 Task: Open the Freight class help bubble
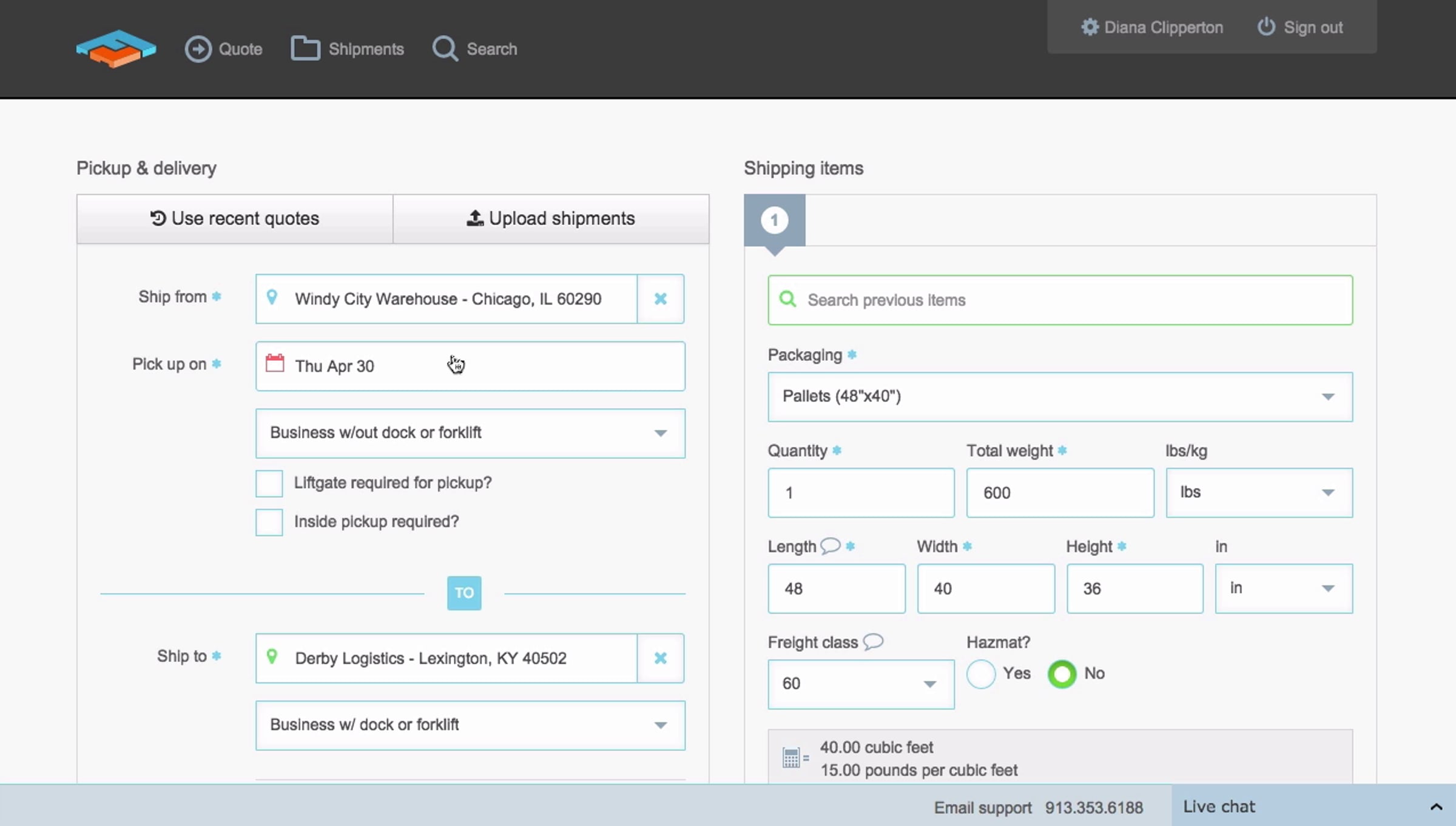point(873,642)
